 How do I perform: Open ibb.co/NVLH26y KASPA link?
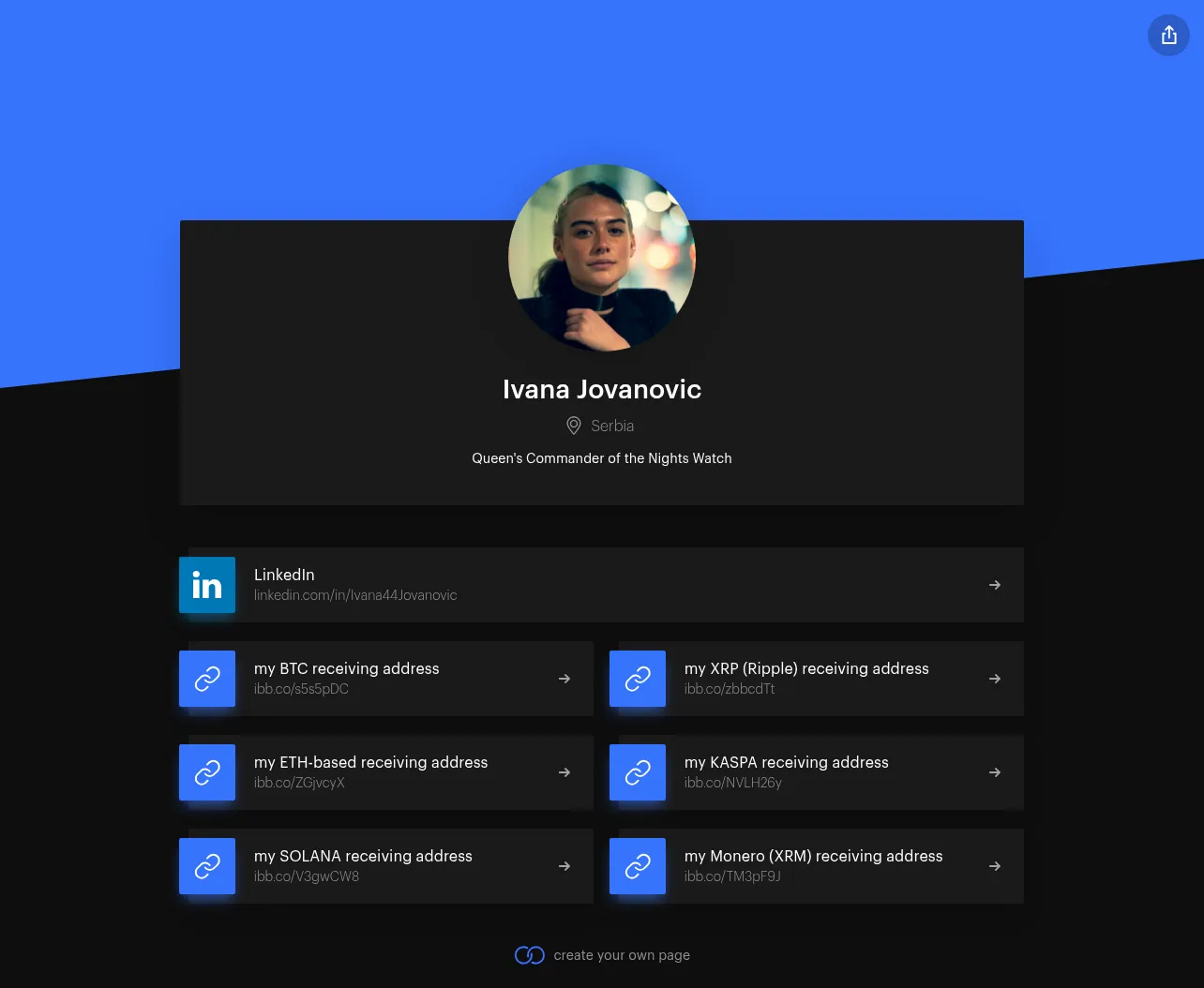coord(733,783)
